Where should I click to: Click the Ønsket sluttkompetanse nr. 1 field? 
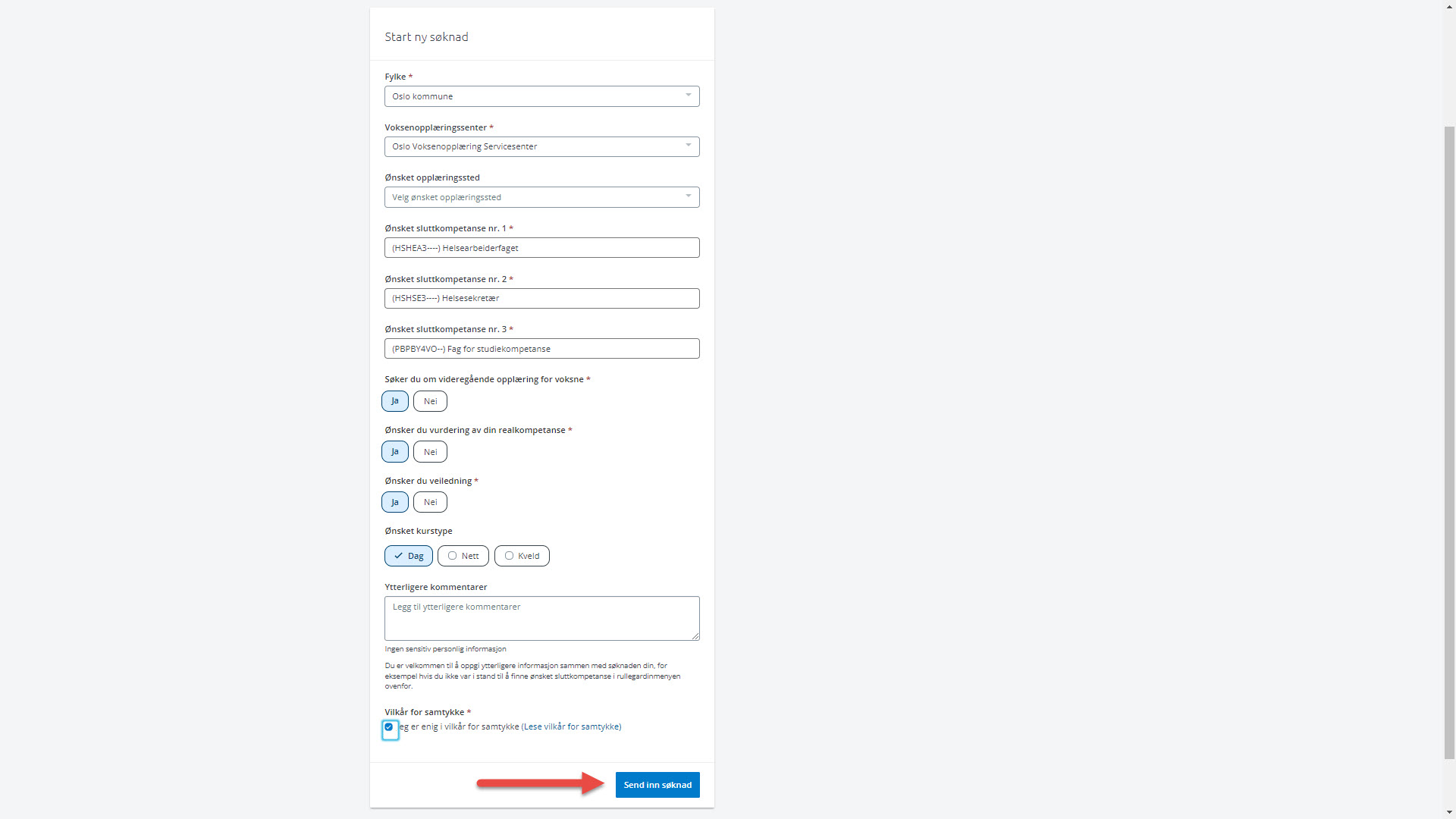541,248
